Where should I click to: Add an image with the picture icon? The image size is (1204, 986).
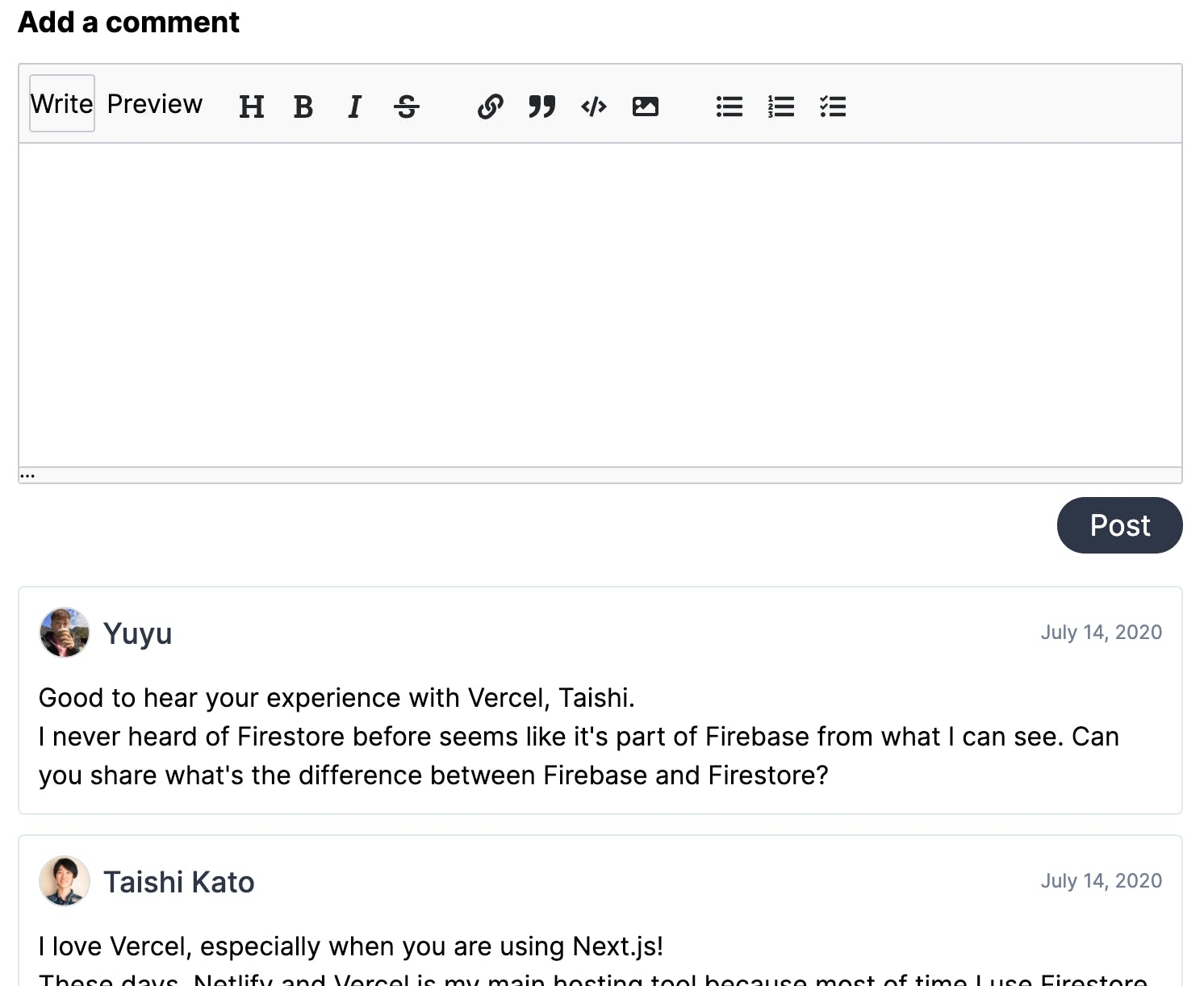coord(645,107)
